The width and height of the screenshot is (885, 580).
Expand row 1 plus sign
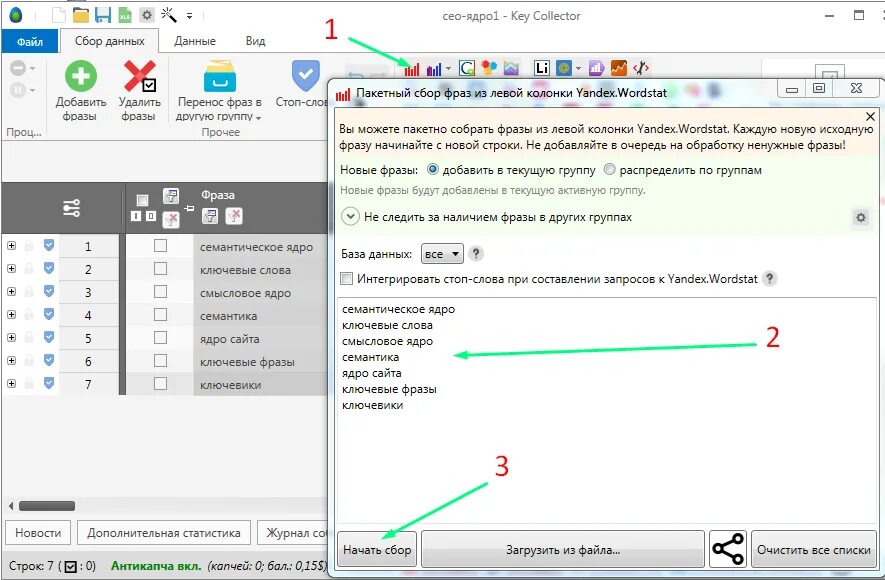[x=11, y=245]
